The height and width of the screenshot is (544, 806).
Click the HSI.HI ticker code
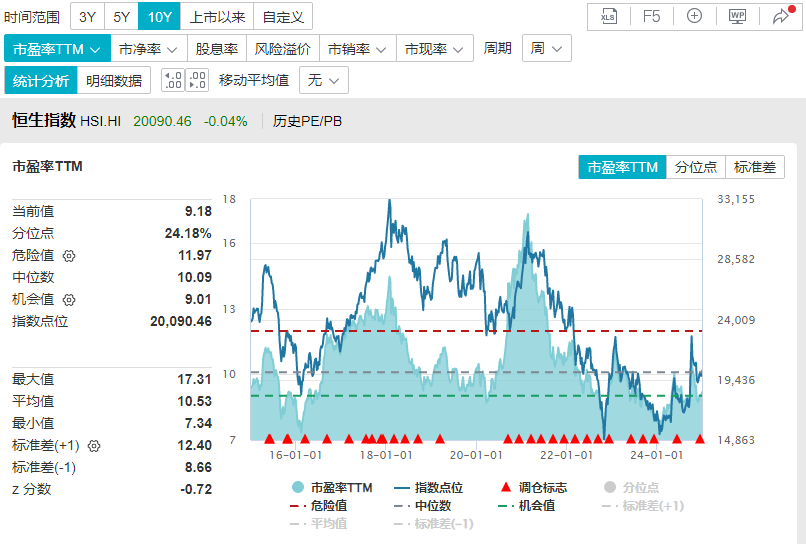tap(101, 121)
